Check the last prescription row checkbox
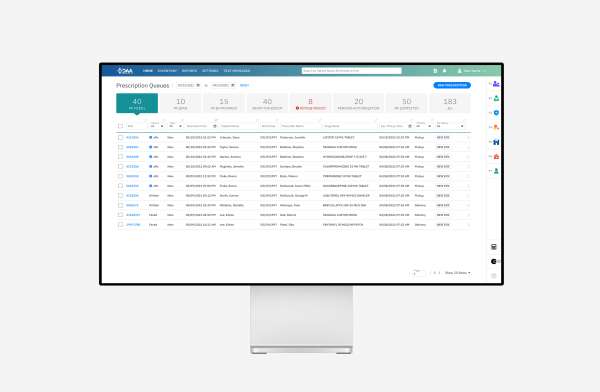This screenshot has height=392, width=600. point(120,225)
